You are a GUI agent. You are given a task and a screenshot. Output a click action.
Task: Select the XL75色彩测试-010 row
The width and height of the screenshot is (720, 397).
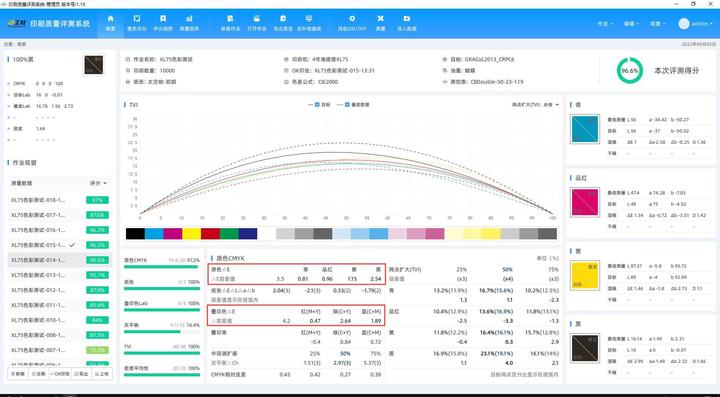(60, 320)
